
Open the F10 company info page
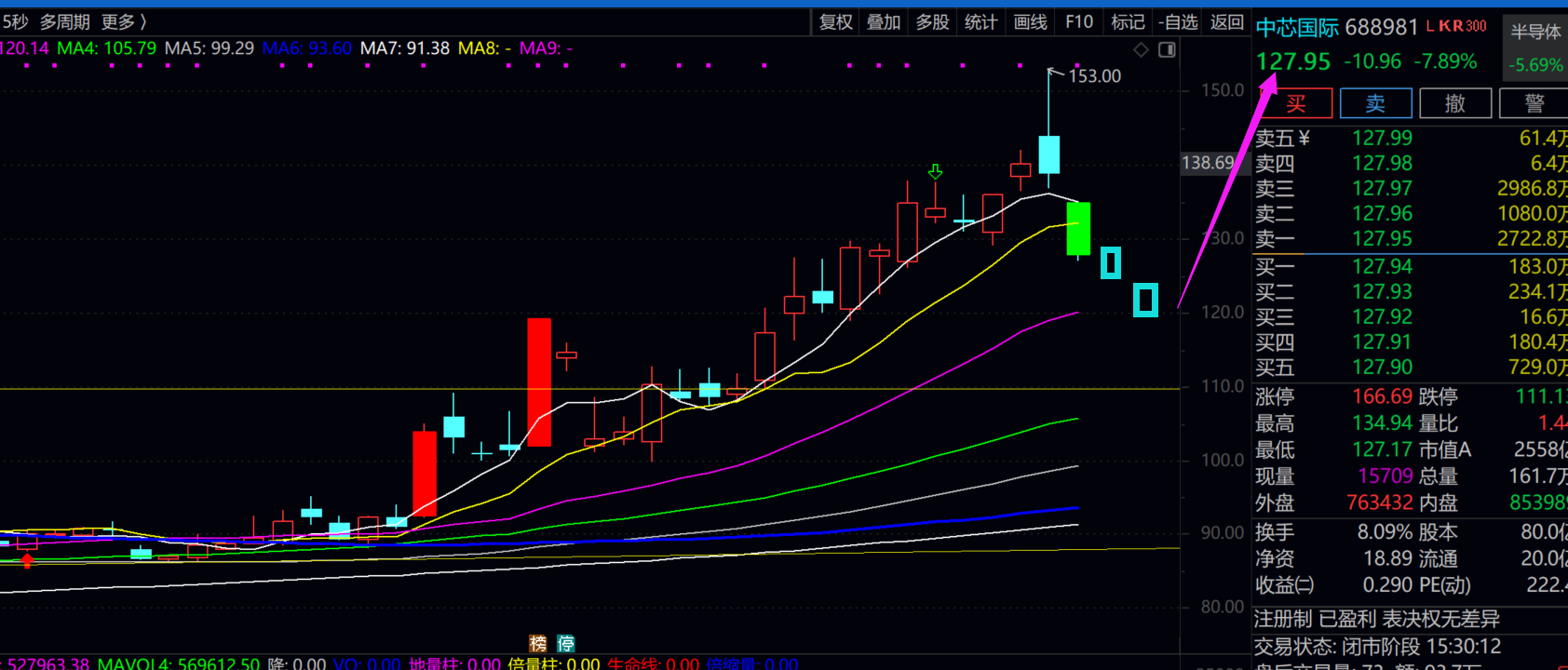[x=1079, y=21]
